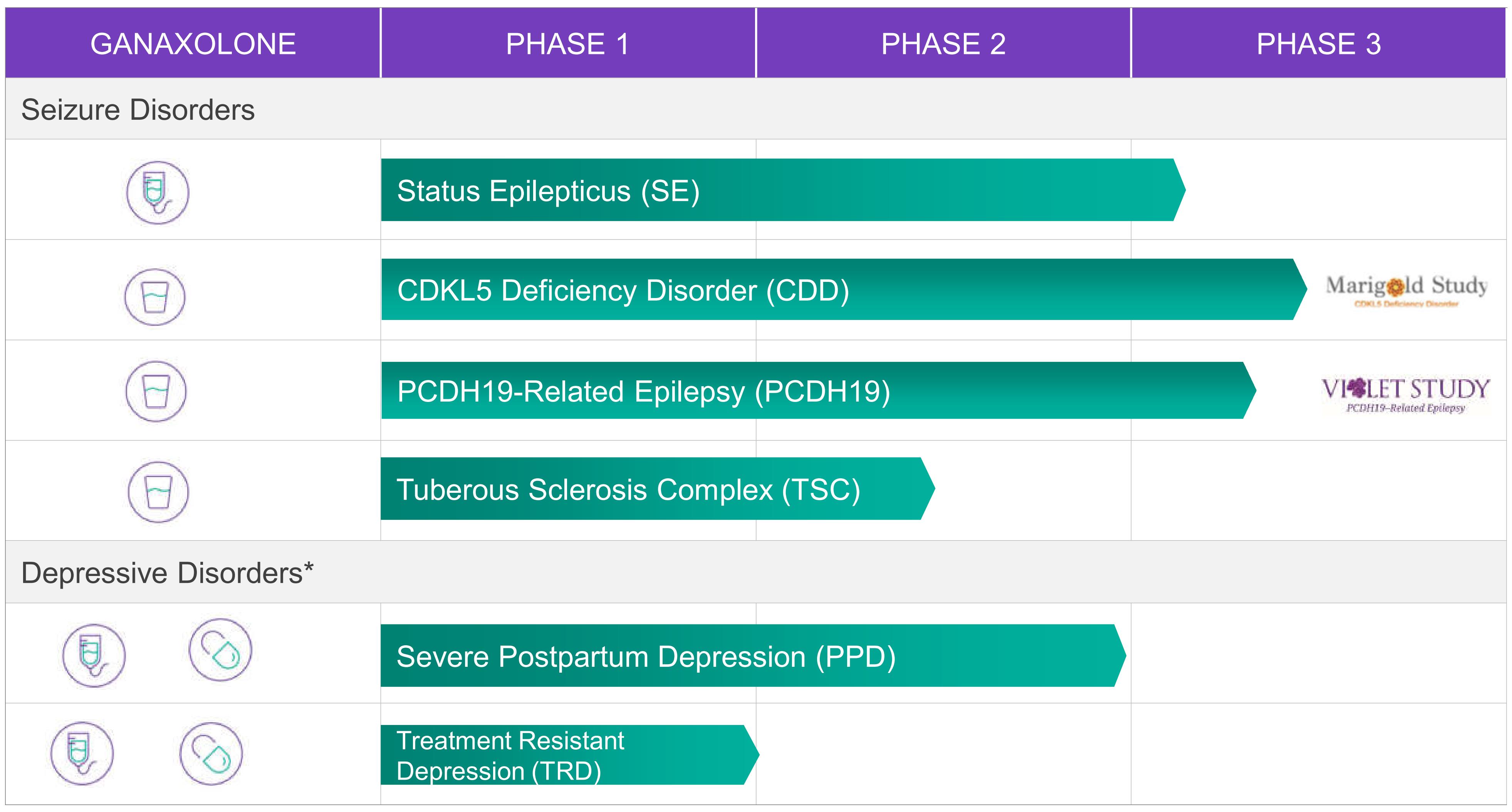Click the cup icon in the PCDH19 row
Image resolution: width=1512 pixels, height=812 pixels.
click(x=156, y=391)
